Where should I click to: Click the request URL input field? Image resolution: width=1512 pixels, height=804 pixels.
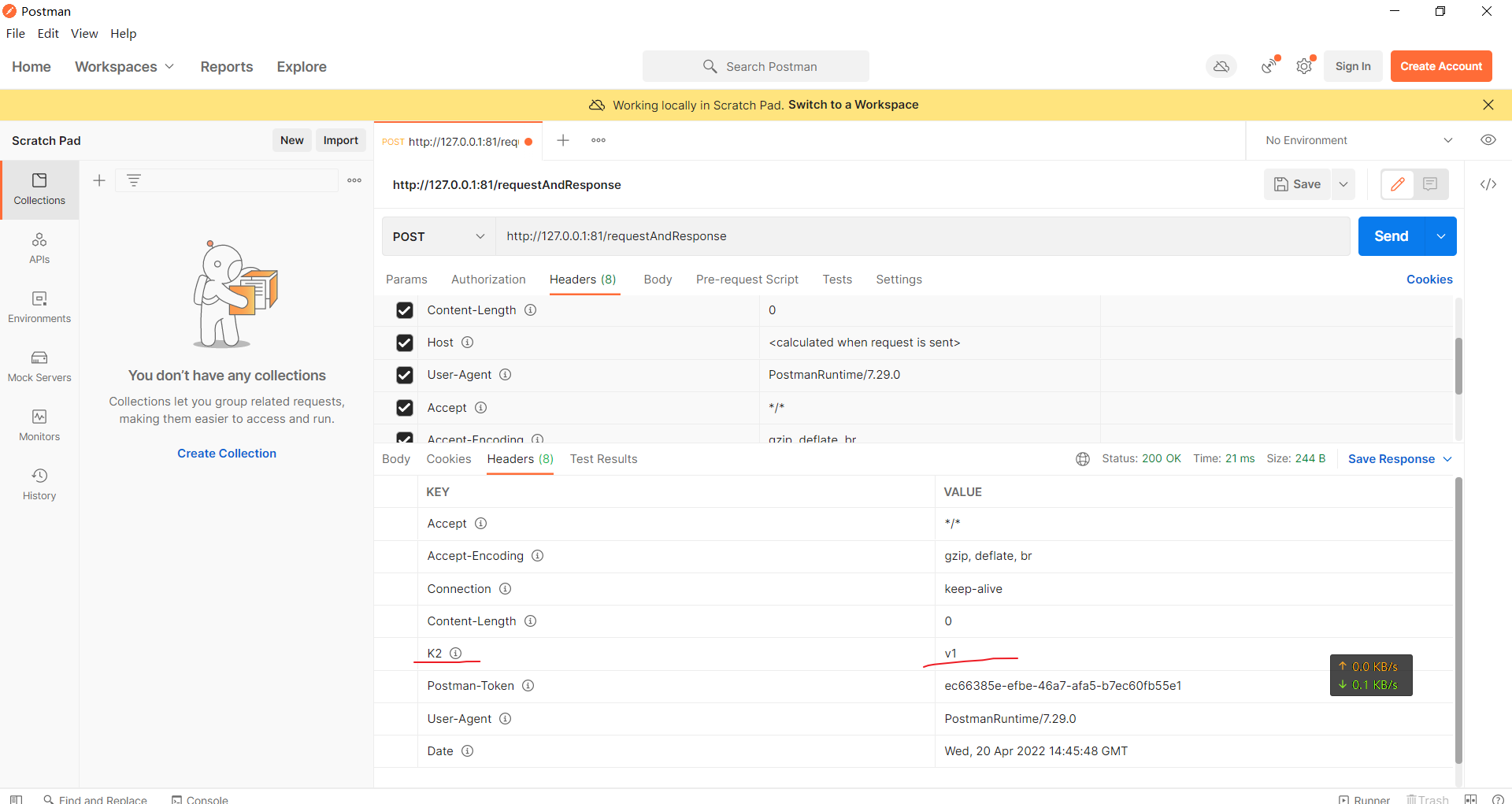[x=923, y=236]
